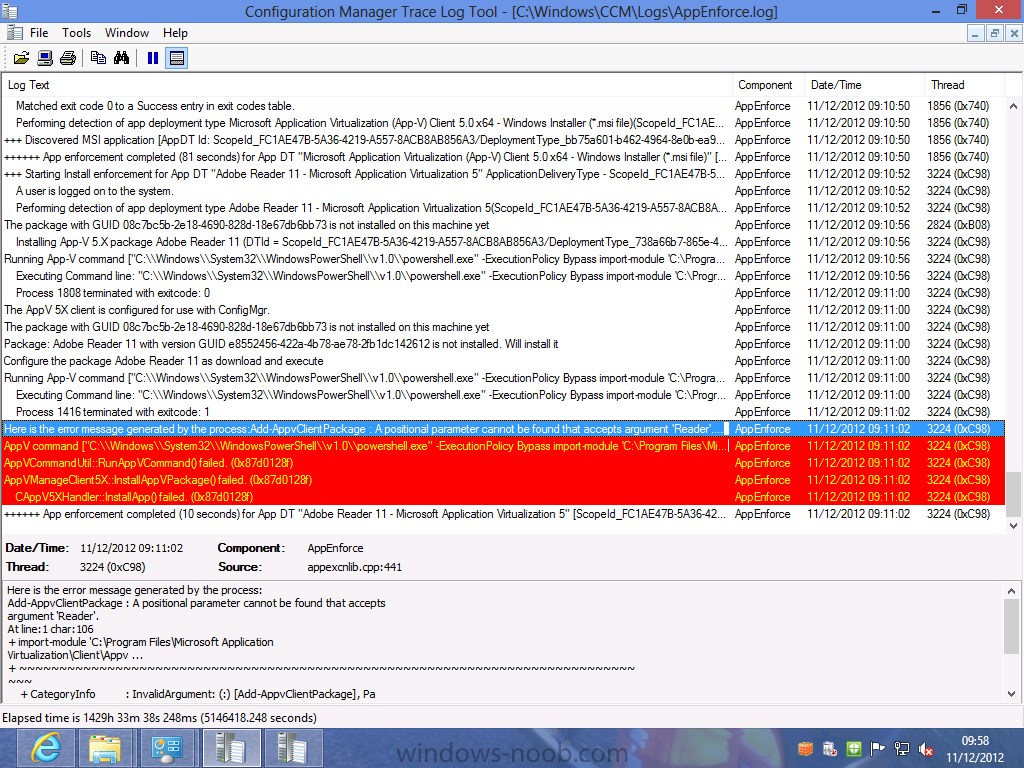The image size is (1024, 768).
Task: Open the File menu
Action: [39, 33]
